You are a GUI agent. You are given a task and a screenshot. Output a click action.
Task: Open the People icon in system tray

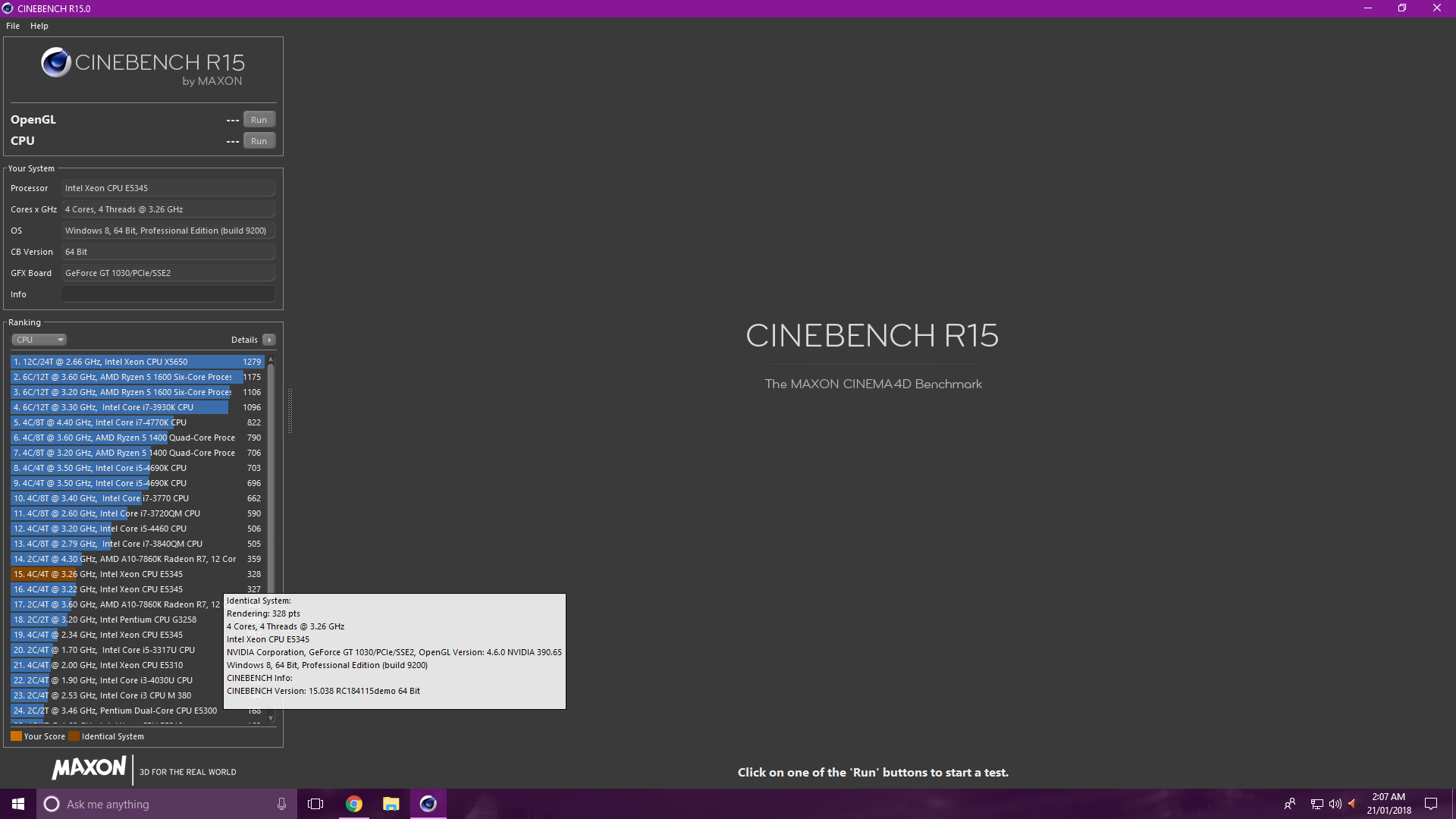coord(1289,804)
